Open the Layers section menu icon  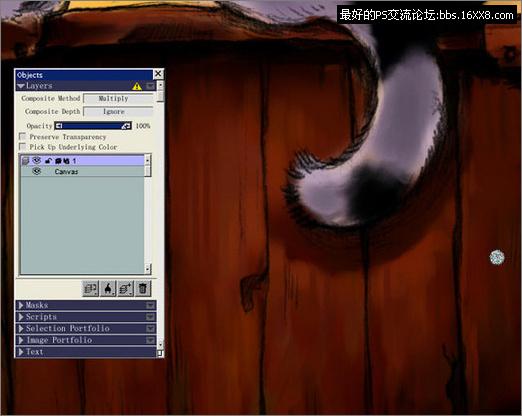tap(151, 86)
